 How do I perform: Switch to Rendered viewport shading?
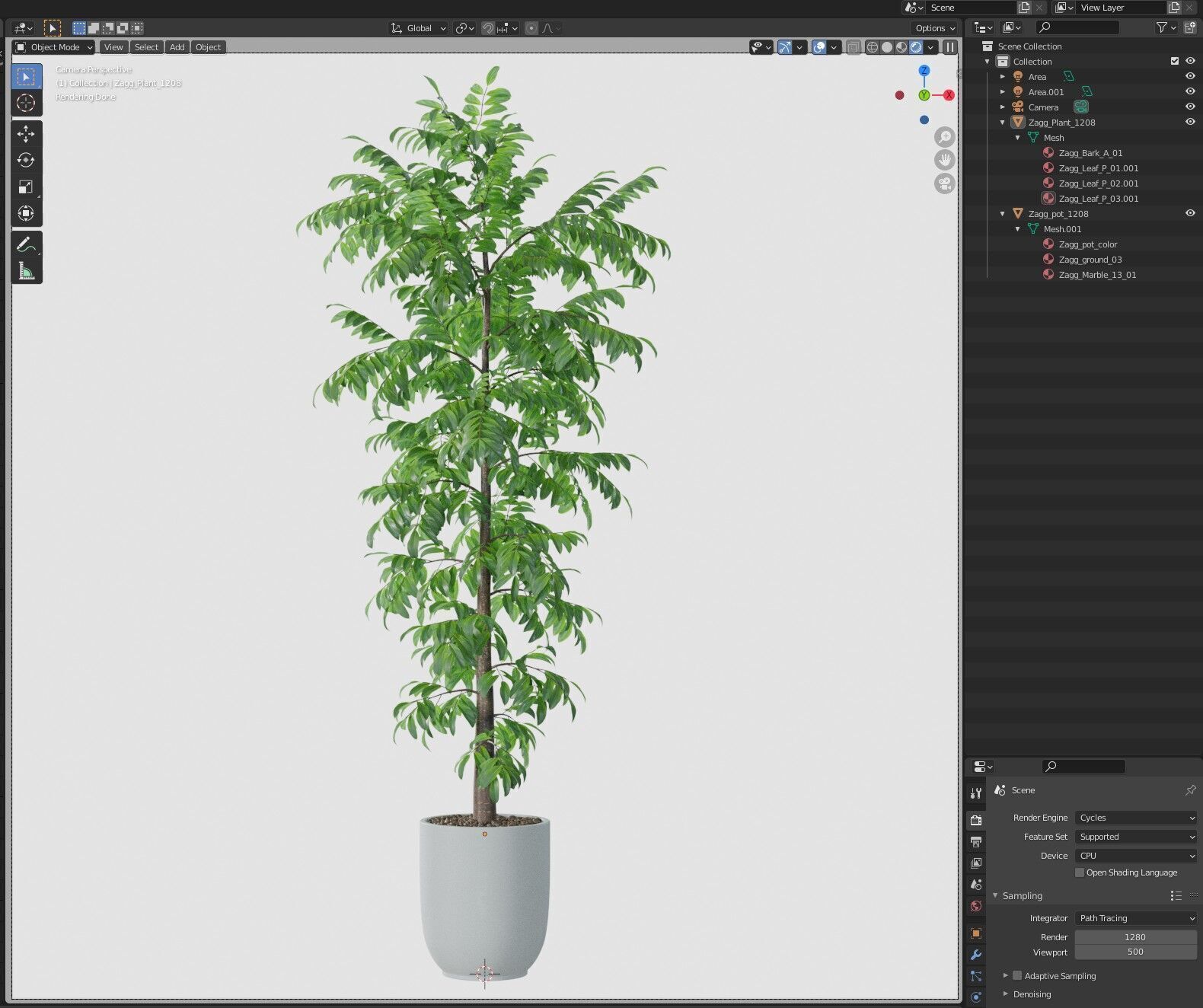click(916, 47)
